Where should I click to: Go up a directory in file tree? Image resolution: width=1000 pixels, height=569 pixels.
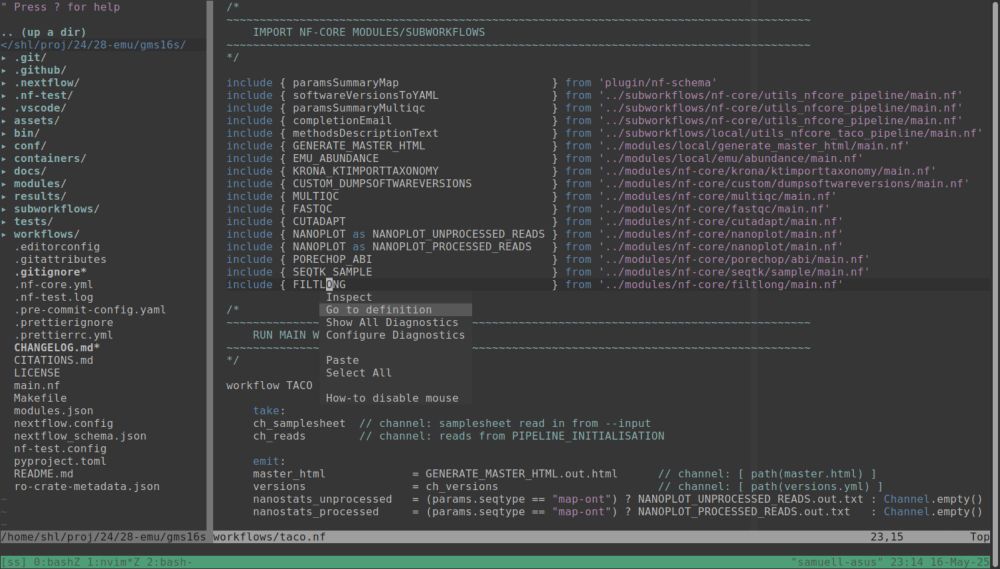tap(43, 32)
